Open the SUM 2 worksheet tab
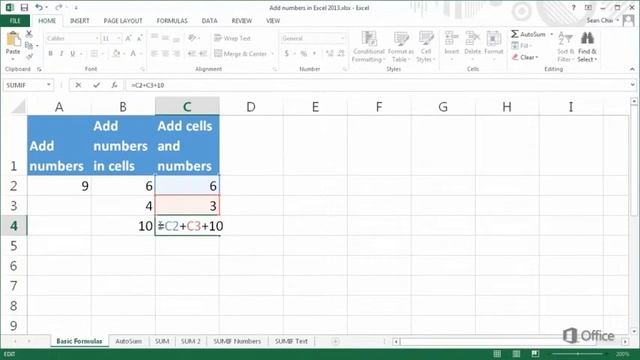 tap(191, 341)
